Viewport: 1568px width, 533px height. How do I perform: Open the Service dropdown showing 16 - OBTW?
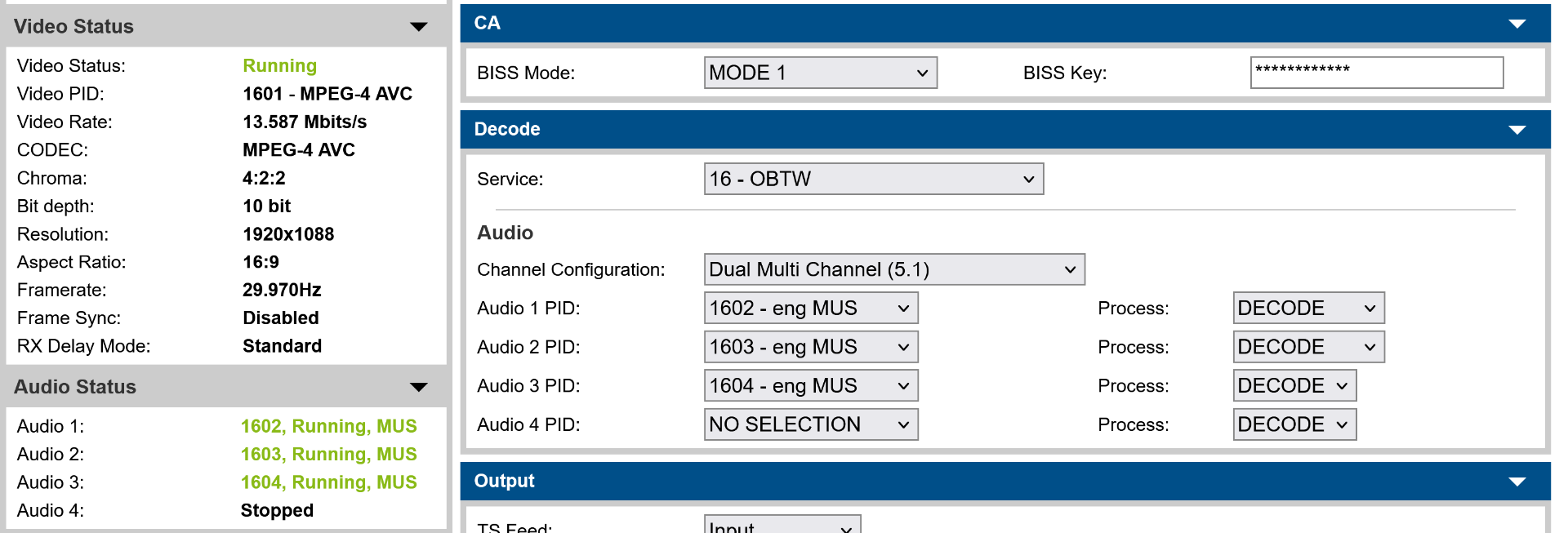pyautogui.click(x=873, y=179)
